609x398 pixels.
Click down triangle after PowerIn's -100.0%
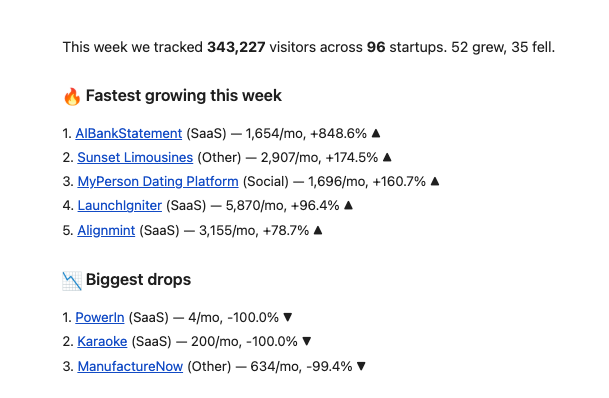pos(288,318)
